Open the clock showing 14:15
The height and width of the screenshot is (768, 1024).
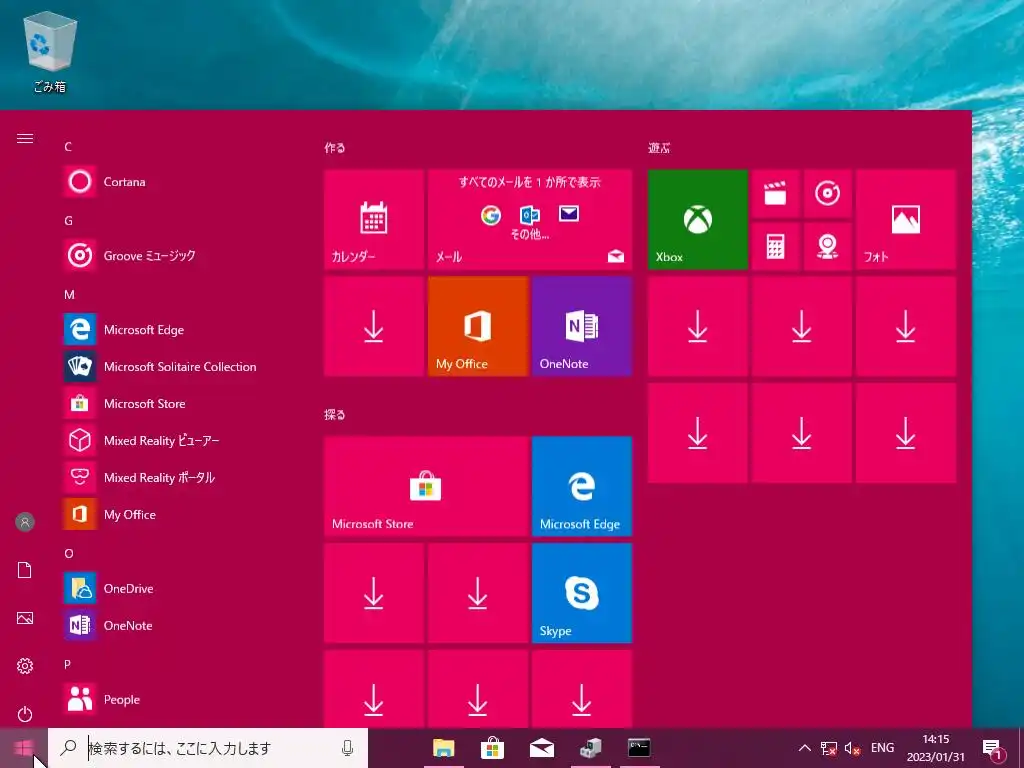tap(935, 748)
